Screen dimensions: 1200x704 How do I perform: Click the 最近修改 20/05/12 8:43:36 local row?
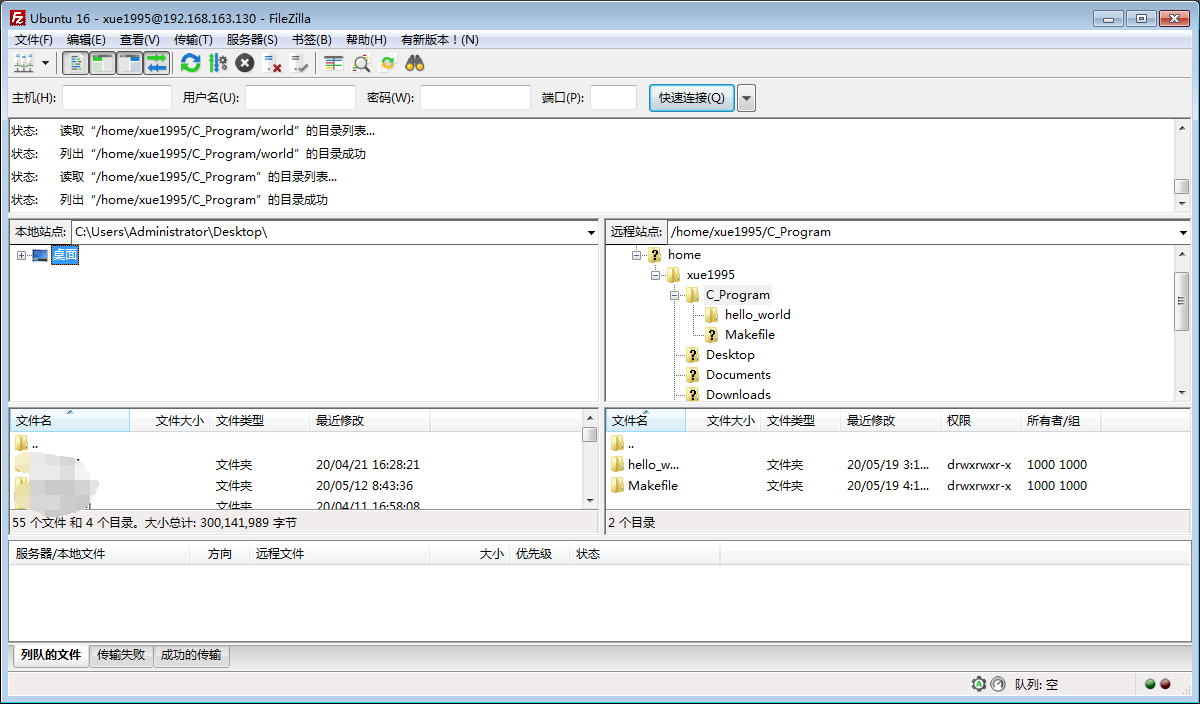point(296,486)
